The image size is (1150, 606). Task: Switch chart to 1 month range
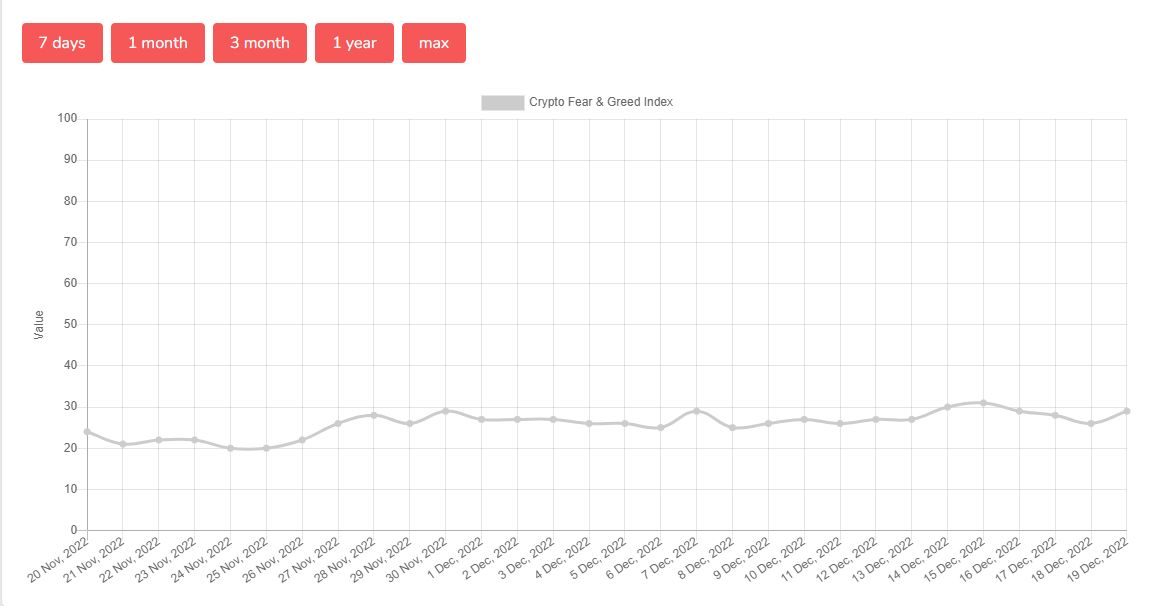[x=158, y=43]
